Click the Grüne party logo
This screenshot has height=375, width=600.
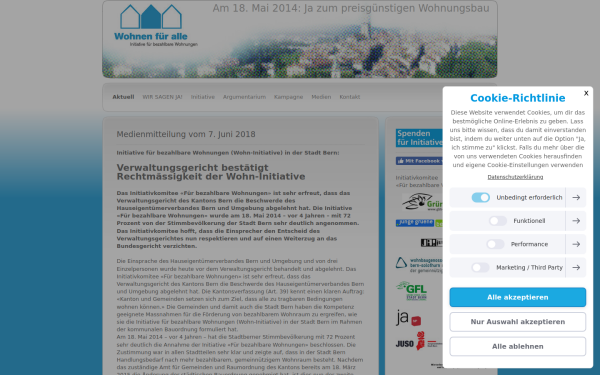(422, 202)
